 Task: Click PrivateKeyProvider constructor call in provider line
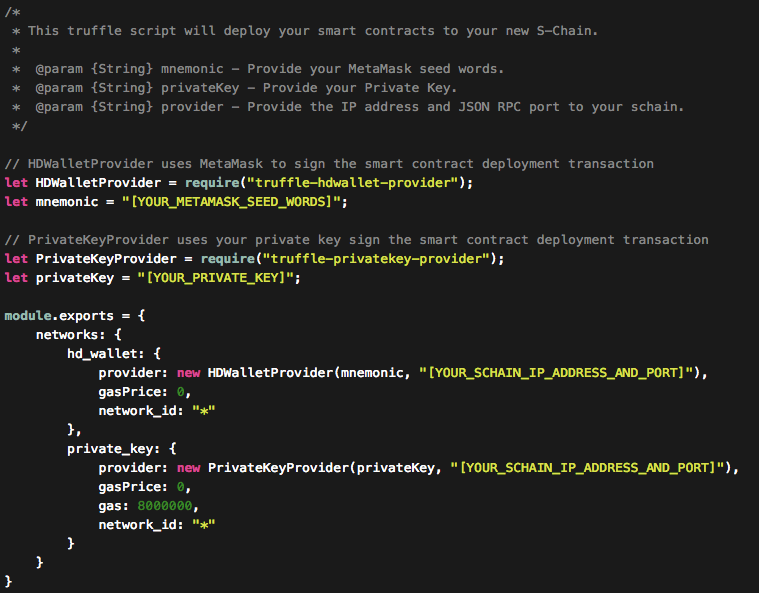(277, 468)
